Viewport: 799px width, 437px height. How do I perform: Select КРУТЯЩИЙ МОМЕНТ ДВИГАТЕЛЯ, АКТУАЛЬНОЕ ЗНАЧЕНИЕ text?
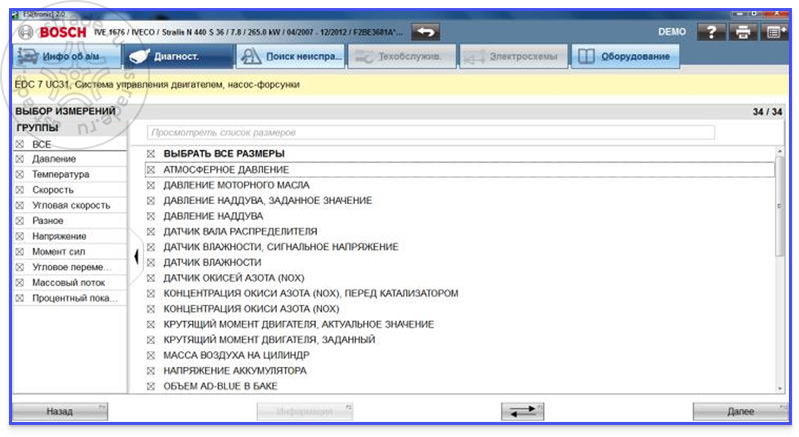[x=299, y=324]
